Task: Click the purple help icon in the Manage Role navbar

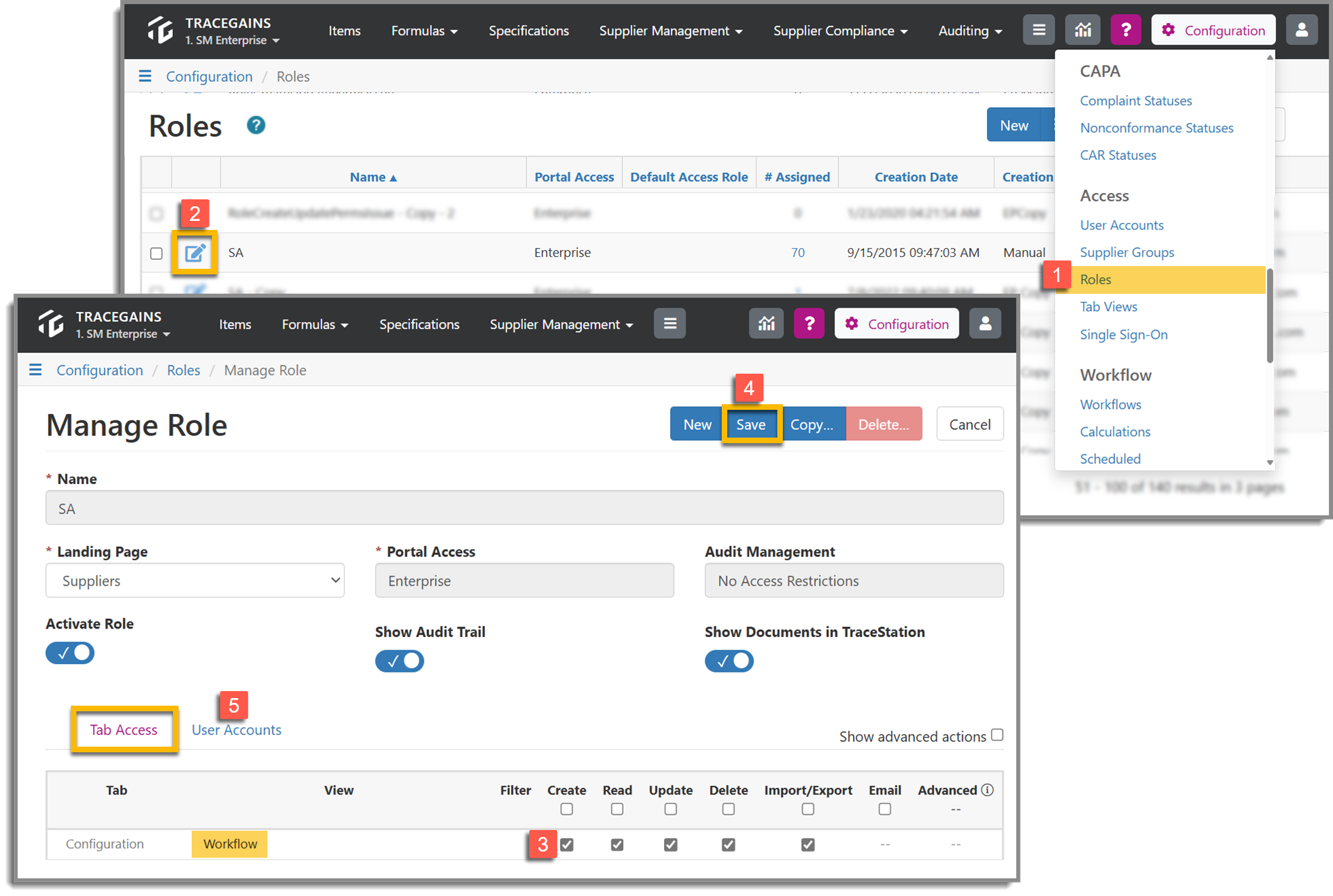Action: click(809, 324)
